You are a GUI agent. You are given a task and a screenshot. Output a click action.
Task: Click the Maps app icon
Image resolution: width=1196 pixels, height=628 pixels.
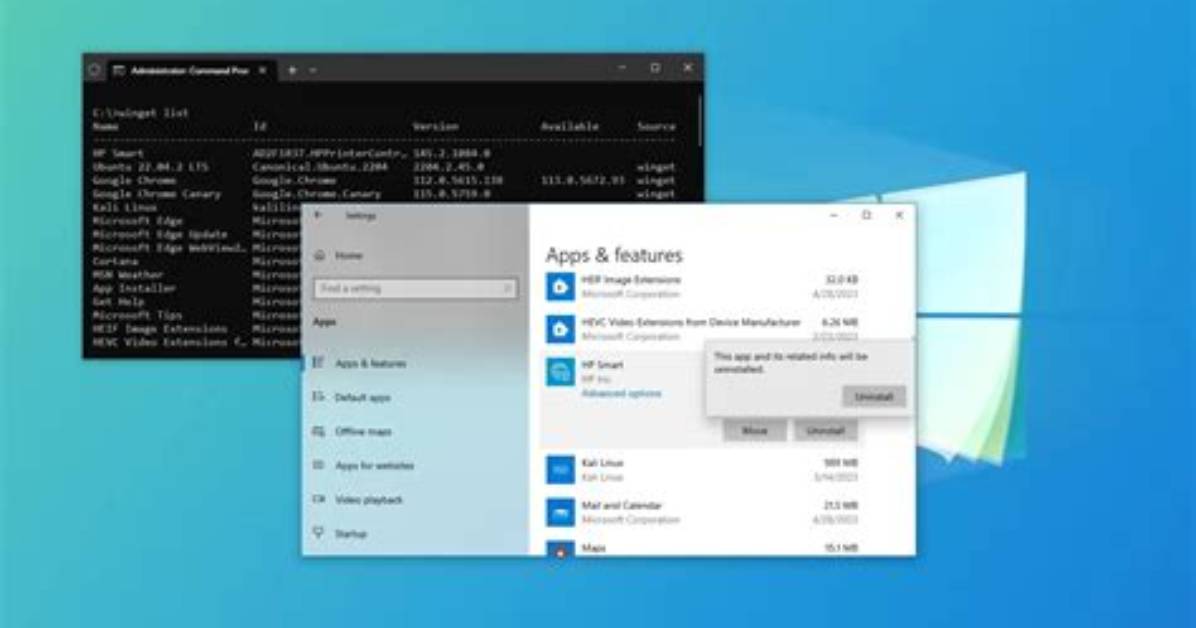click(560, 549)
